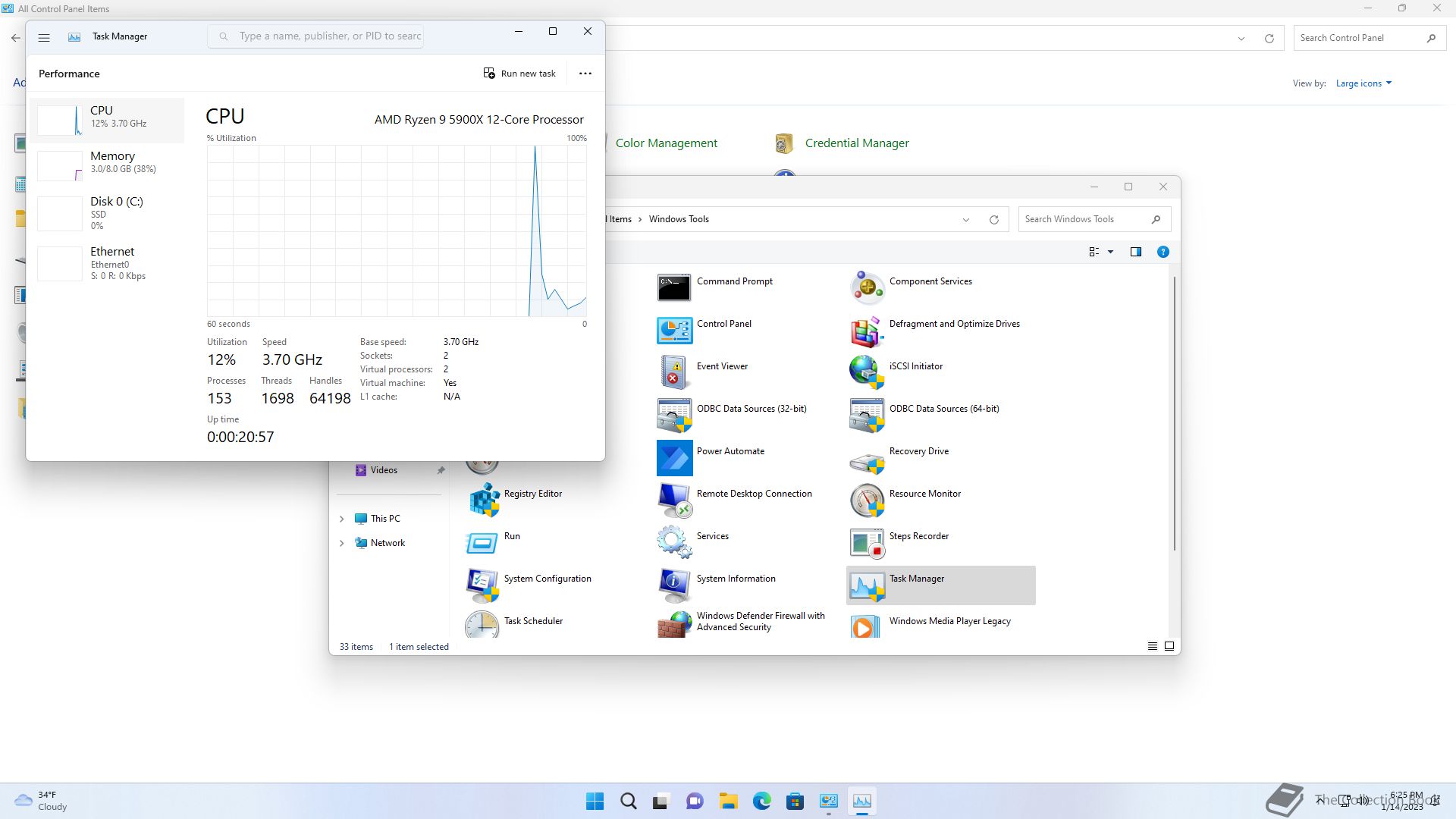
Task: Open the weather widget showing 34°F Cloudy
Action: point(42,801)
